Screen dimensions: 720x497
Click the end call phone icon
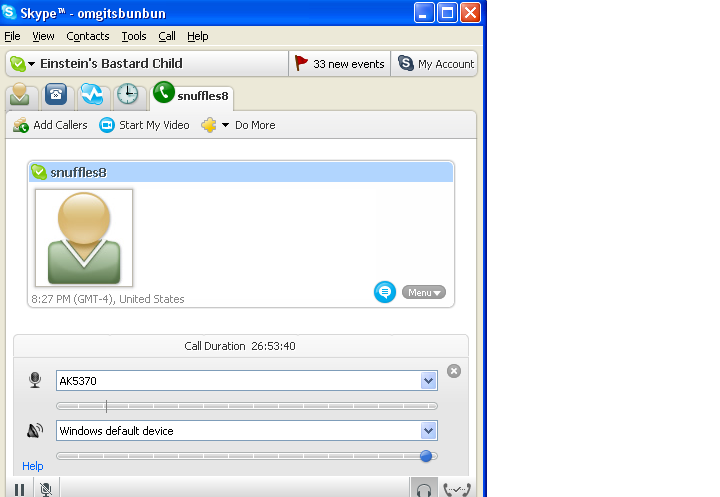(457, 489)
